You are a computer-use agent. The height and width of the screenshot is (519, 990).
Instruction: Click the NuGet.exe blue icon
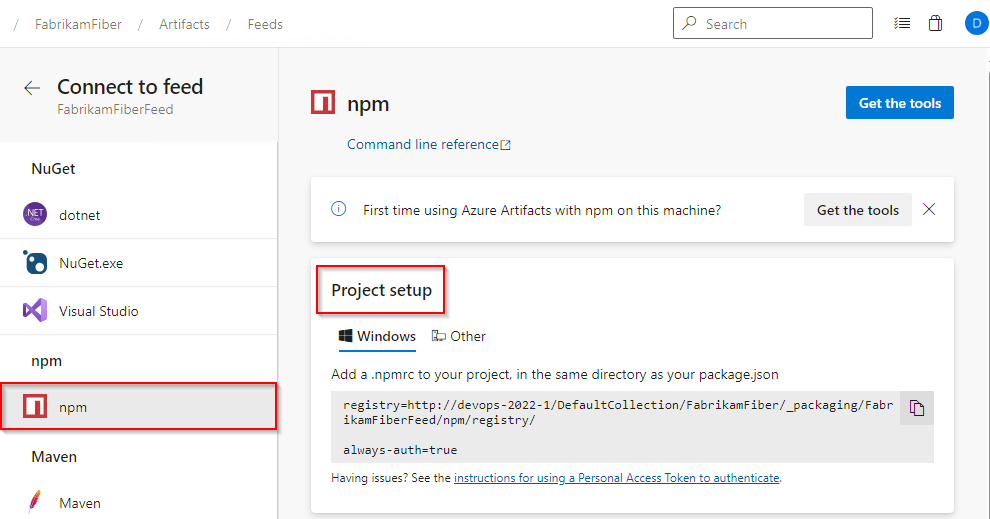[35, 263]
